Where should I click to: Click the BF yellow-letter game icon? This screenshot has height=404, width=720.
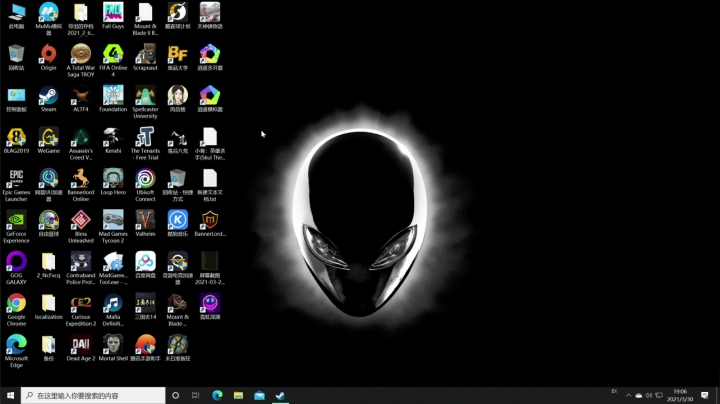(178, 58)
